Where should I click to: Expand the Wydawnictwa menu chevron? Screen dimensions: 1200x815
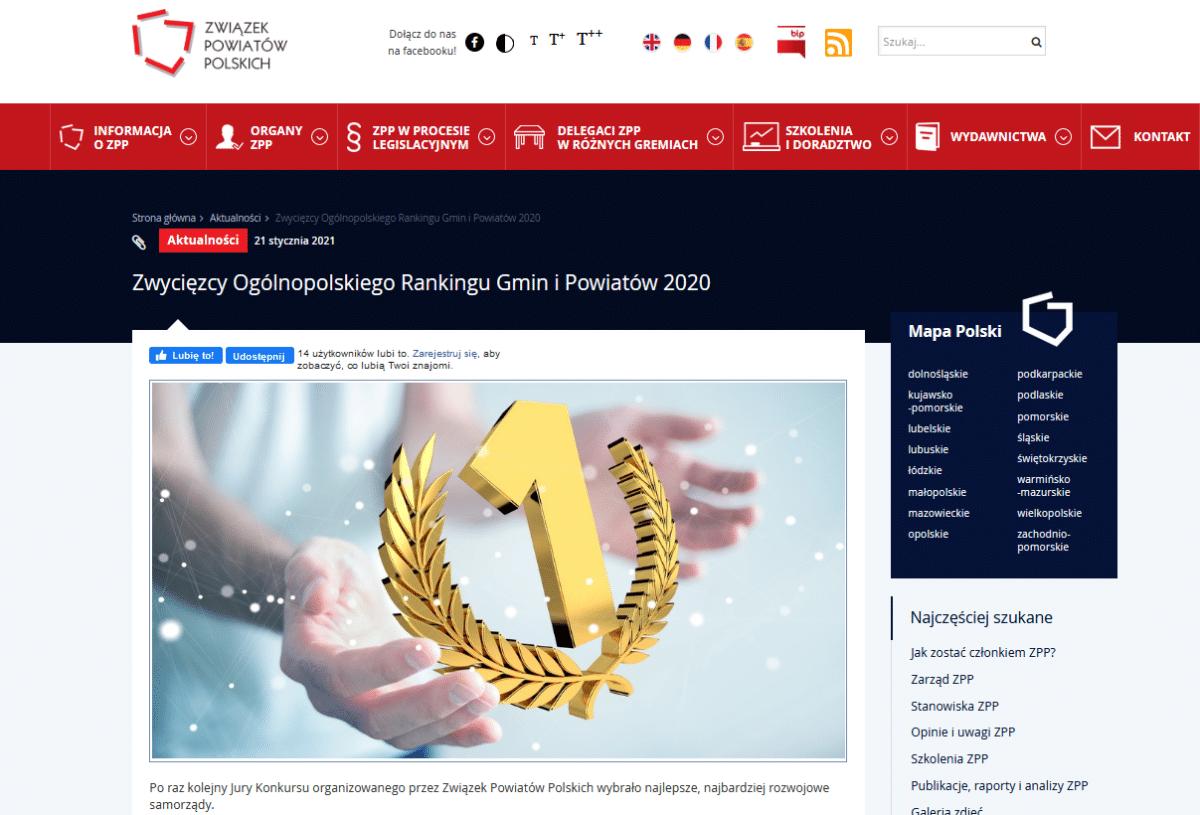pyautogui.click(x=1063, y=137)
